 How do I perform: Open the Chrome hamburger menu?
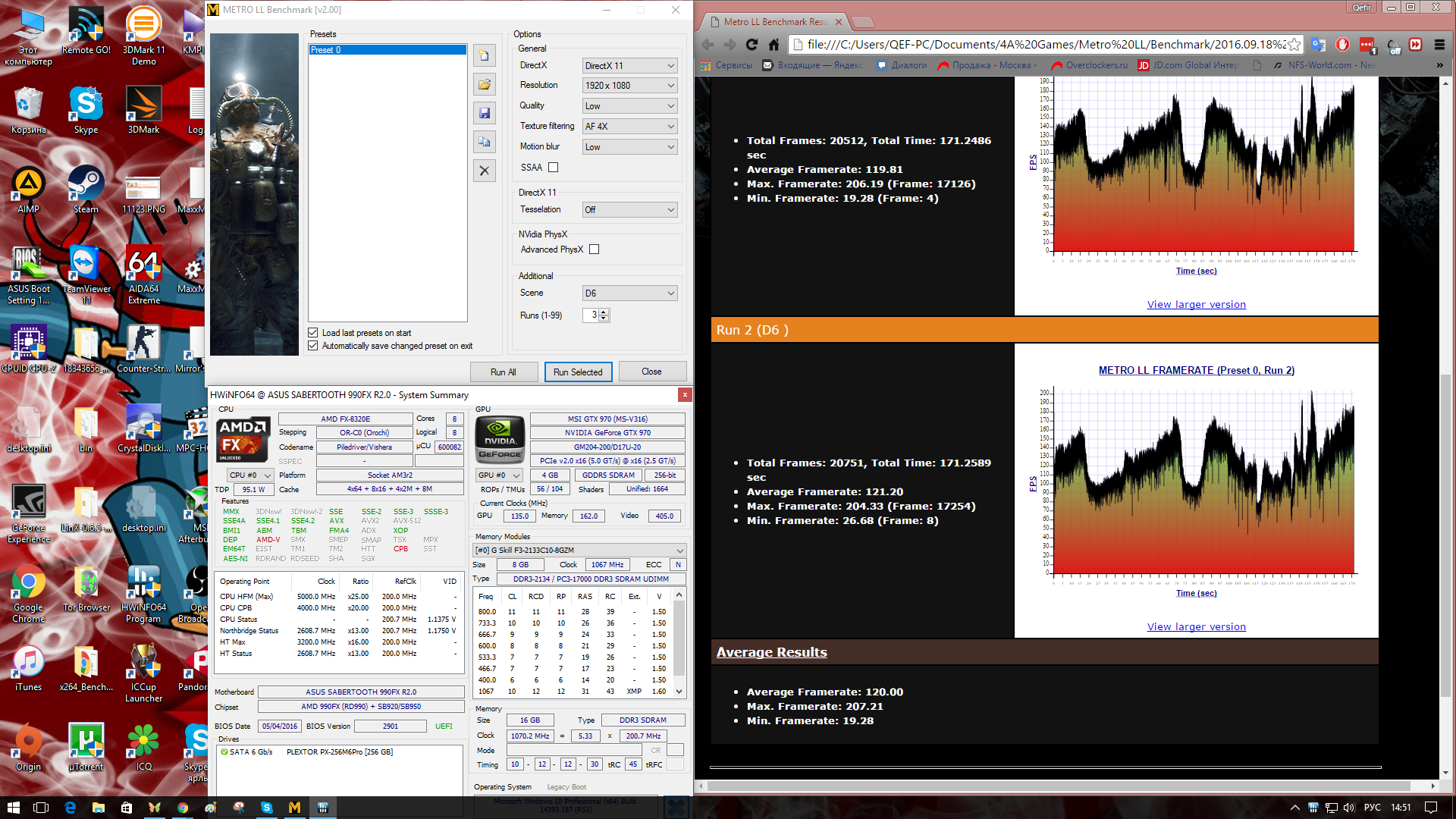(1439, 45)
